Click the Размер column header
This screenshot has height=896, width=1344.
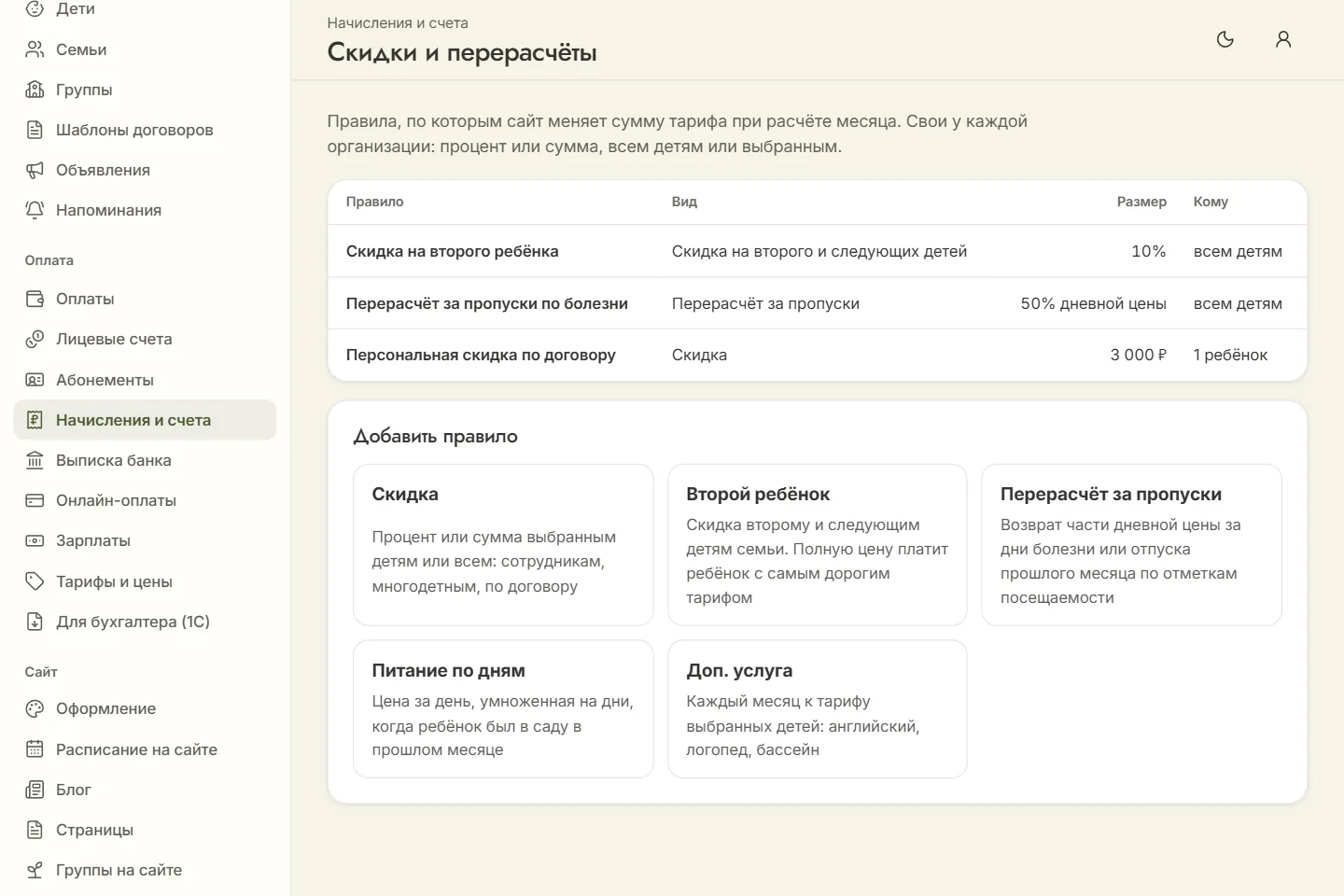[1141, 202]
